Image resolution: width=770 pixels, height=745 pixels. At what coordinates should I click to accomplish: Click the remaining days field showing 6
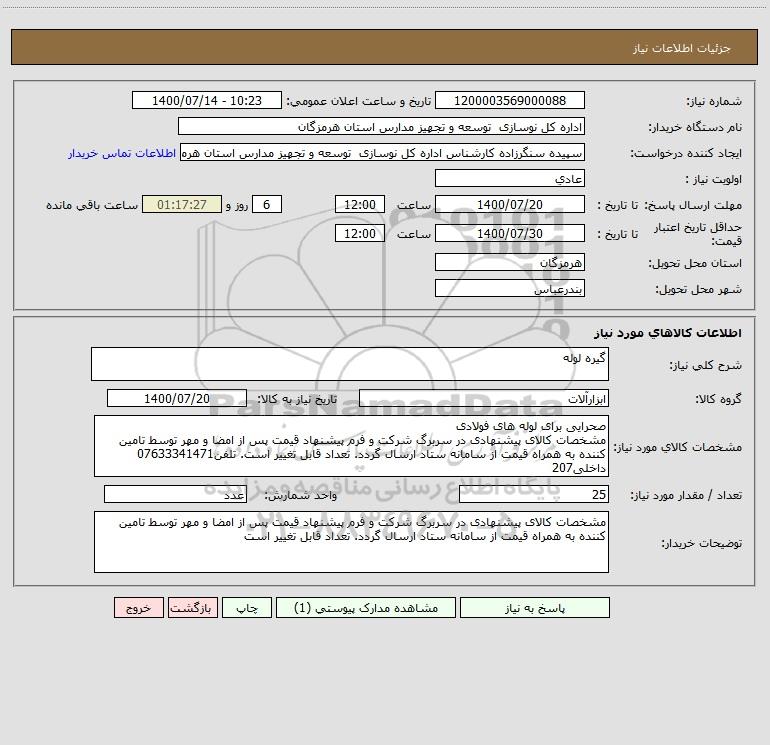[x=267, y=204]
